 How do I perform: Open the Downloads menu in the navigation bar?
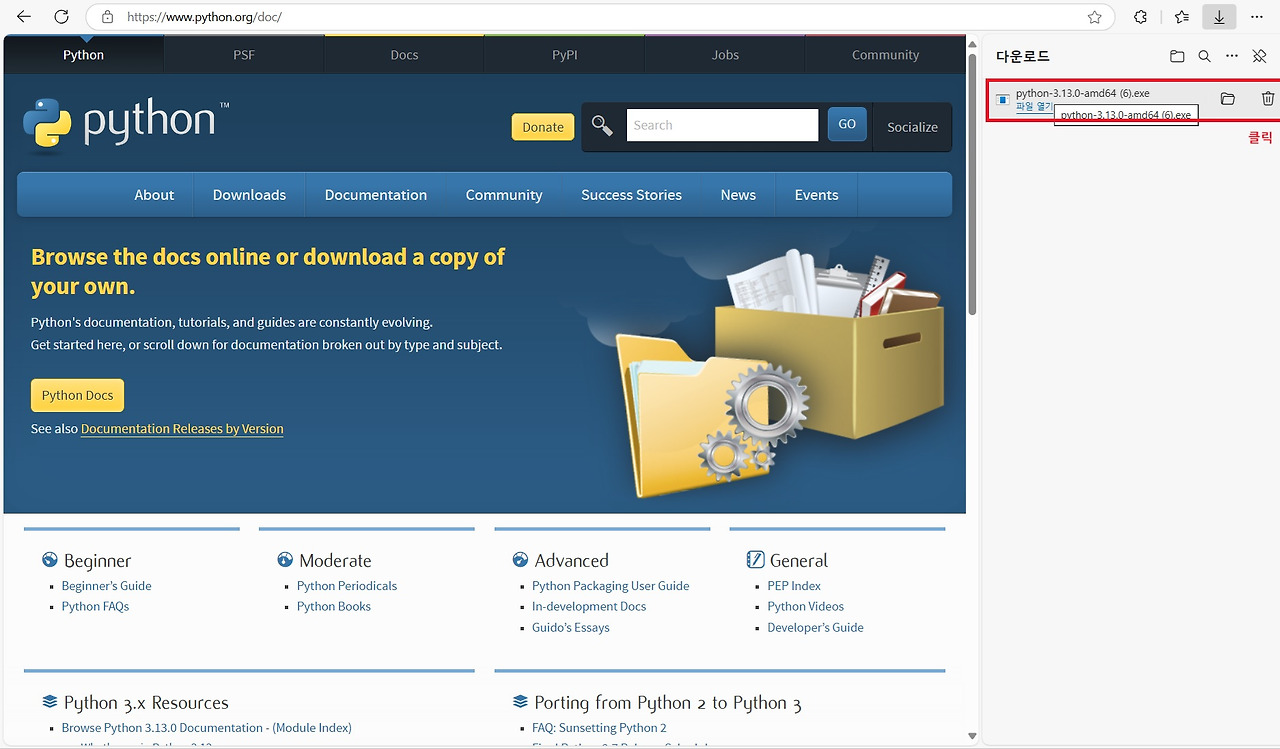coord(249,195)
